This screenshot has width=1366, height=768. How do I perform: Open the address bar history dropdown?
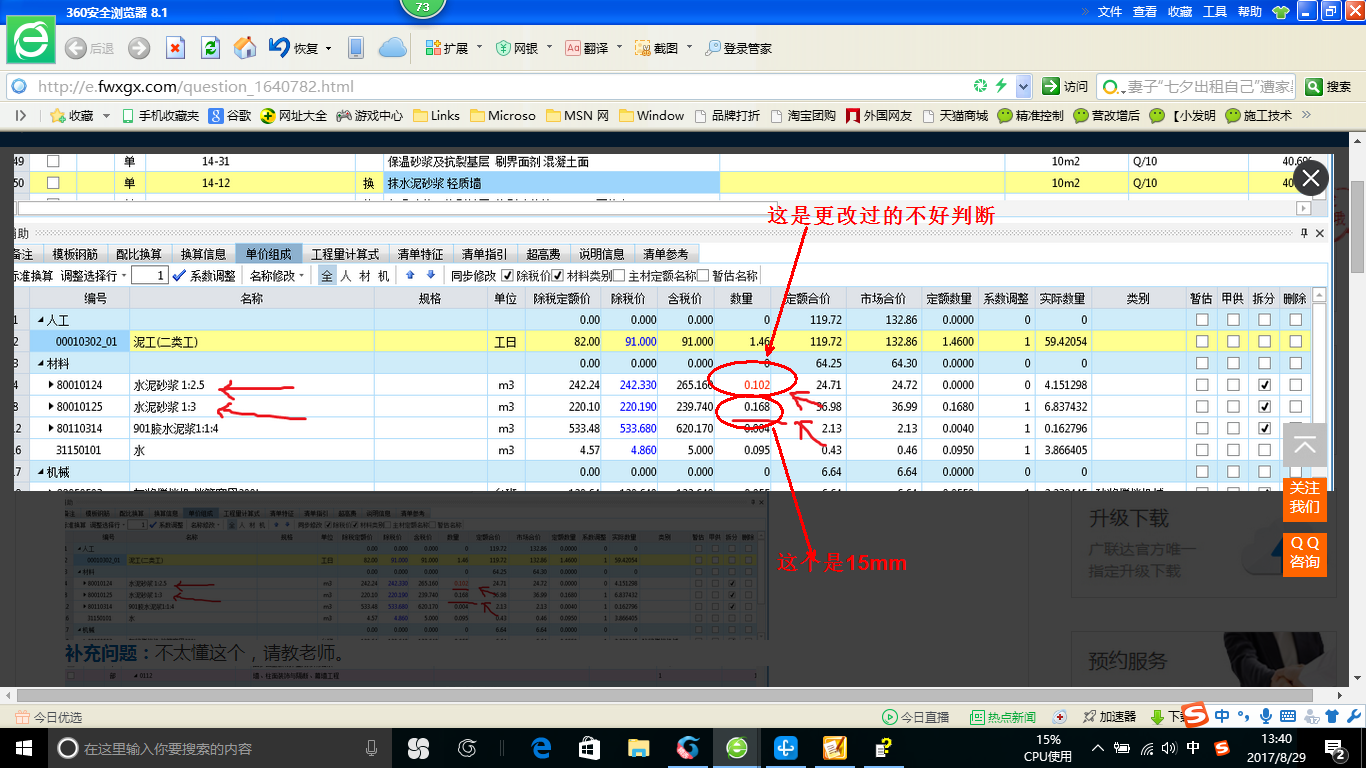click(1025, 86)
